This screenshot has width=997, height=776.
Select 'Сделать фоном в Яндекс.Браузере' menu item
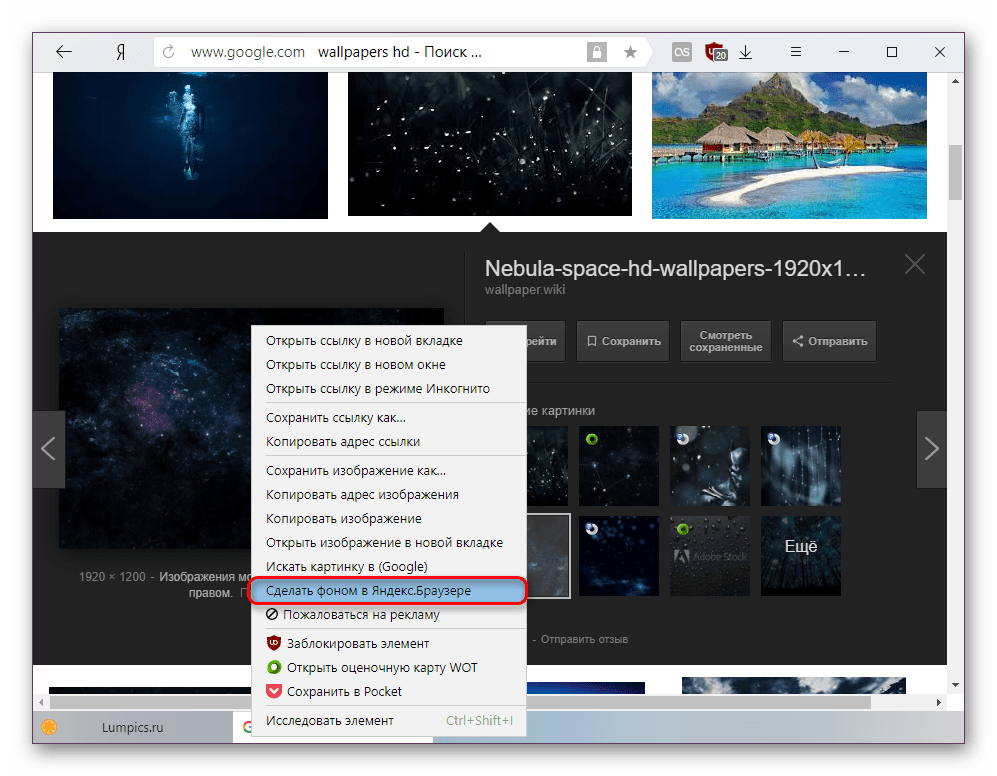pyautogui.click(x=388, y=591)
